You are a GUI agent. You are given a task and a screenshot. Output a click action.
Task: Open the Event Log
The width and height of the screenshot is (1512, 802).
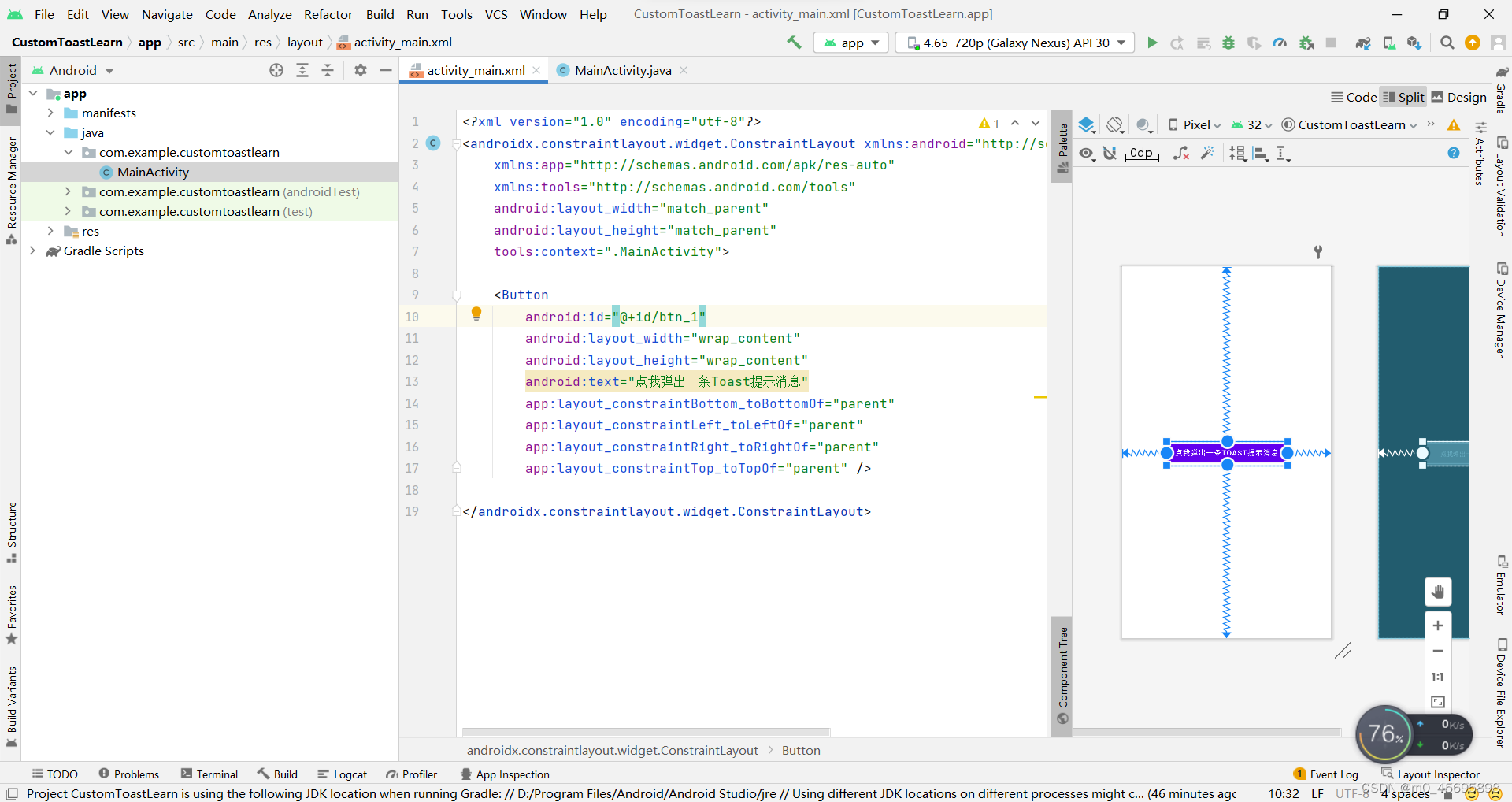click(1326, 774)
